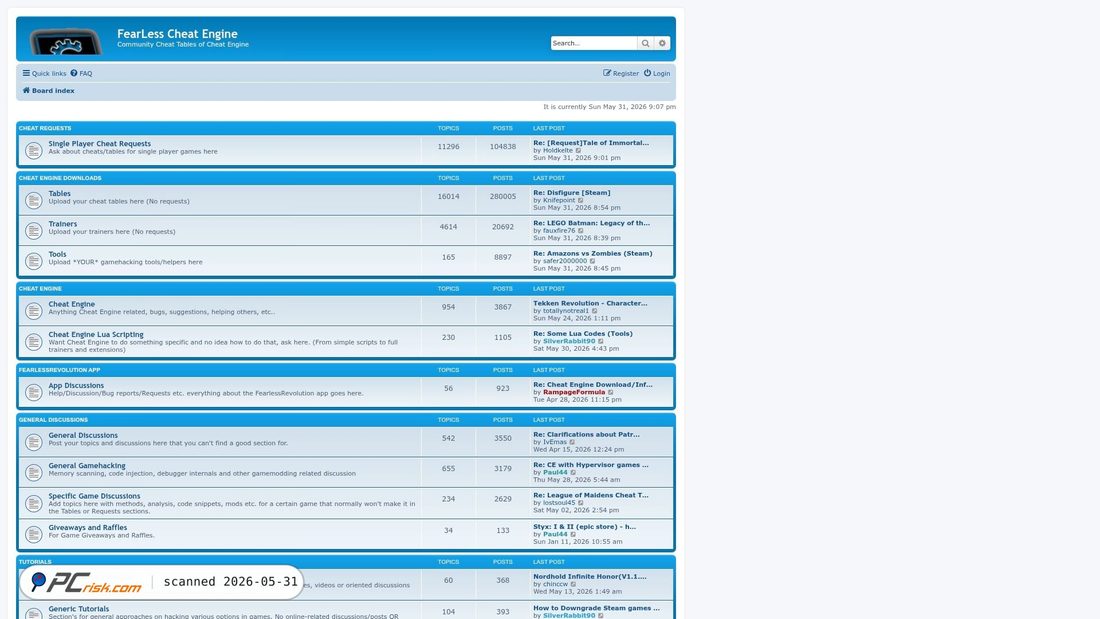The image size is (1100, 619).
Task: Click the forum icon beside Giveaways and Raffles
Action: 33,534
